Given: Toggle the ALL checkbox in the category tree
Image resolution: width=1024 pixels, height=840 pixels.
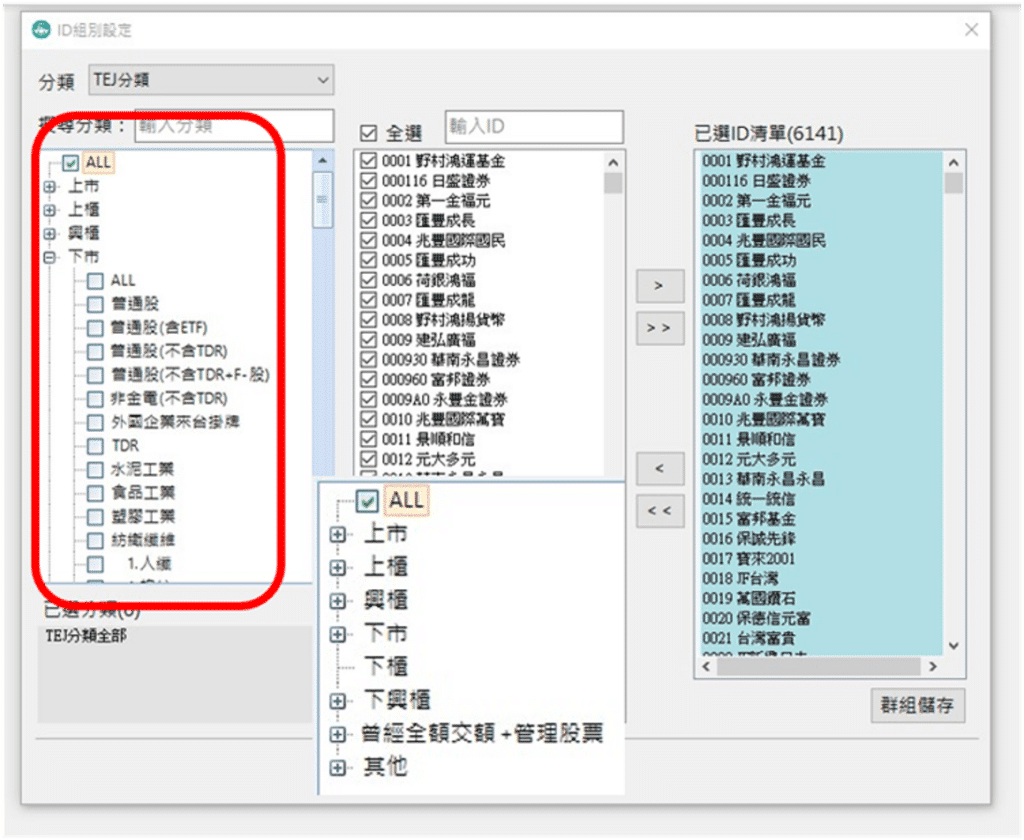Looking at the screenshot, I should [68, 161].
